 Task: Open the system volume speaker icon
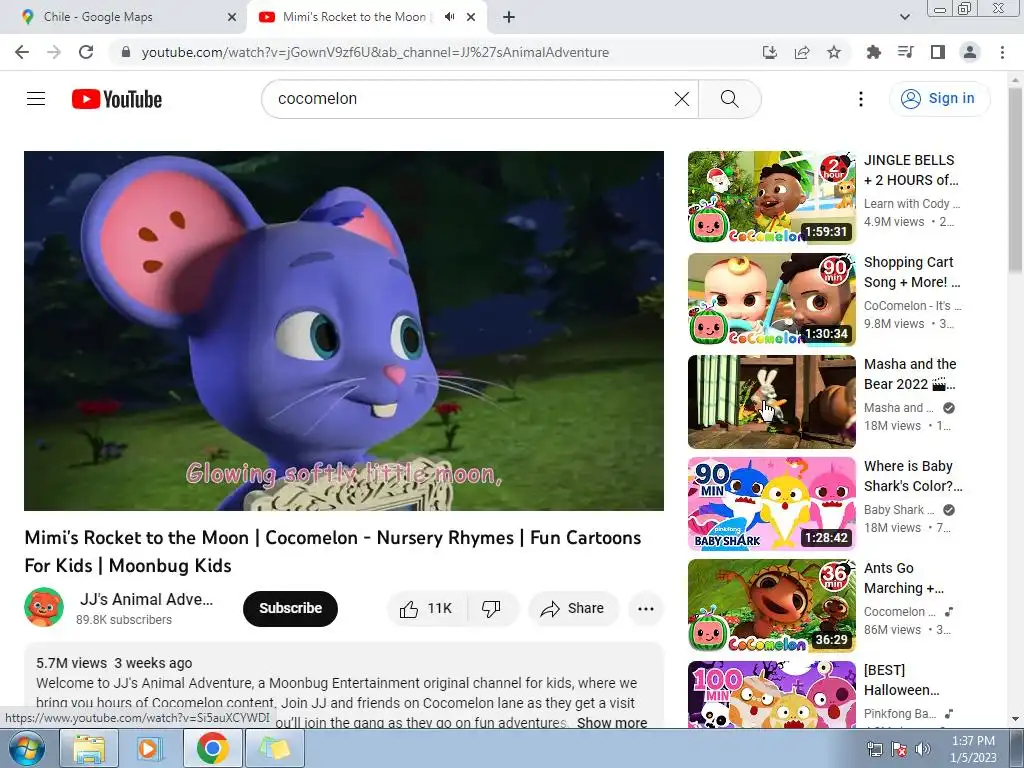pos(923,749)
